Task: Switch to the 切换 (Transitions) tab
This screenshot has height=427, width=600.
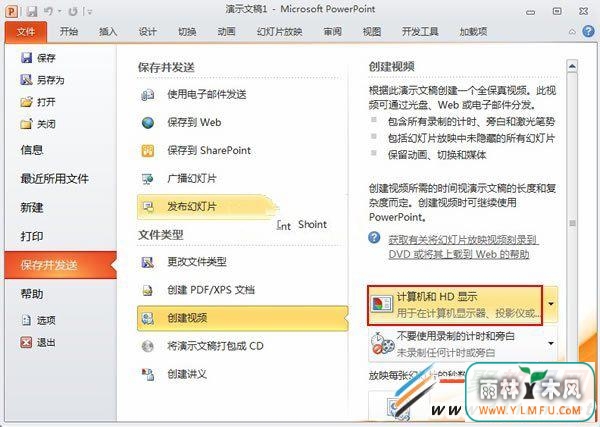Action: [x=187, y=31]
